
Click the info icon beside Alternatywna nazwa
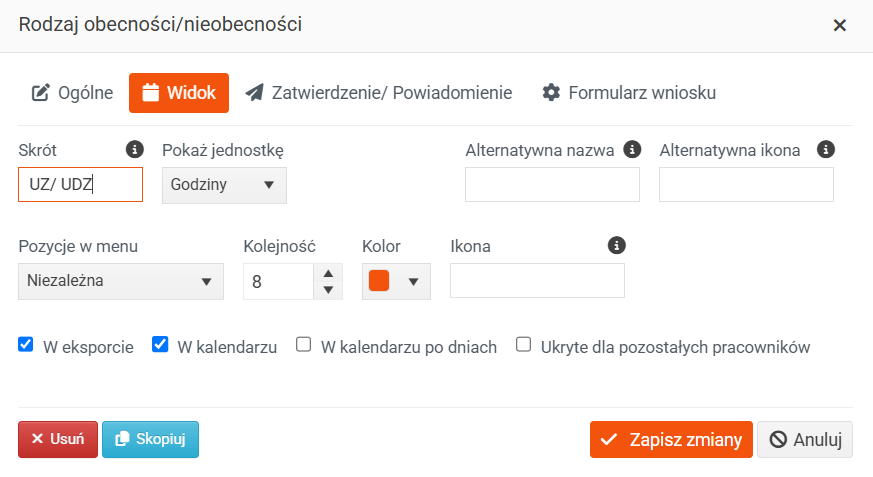632,149
